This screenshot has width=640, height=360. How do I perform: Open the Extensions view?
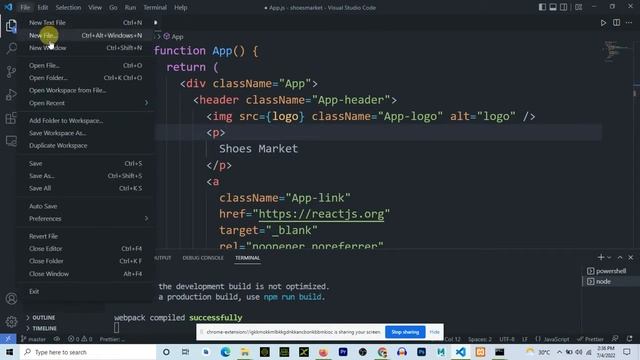(x=11, y=118)
